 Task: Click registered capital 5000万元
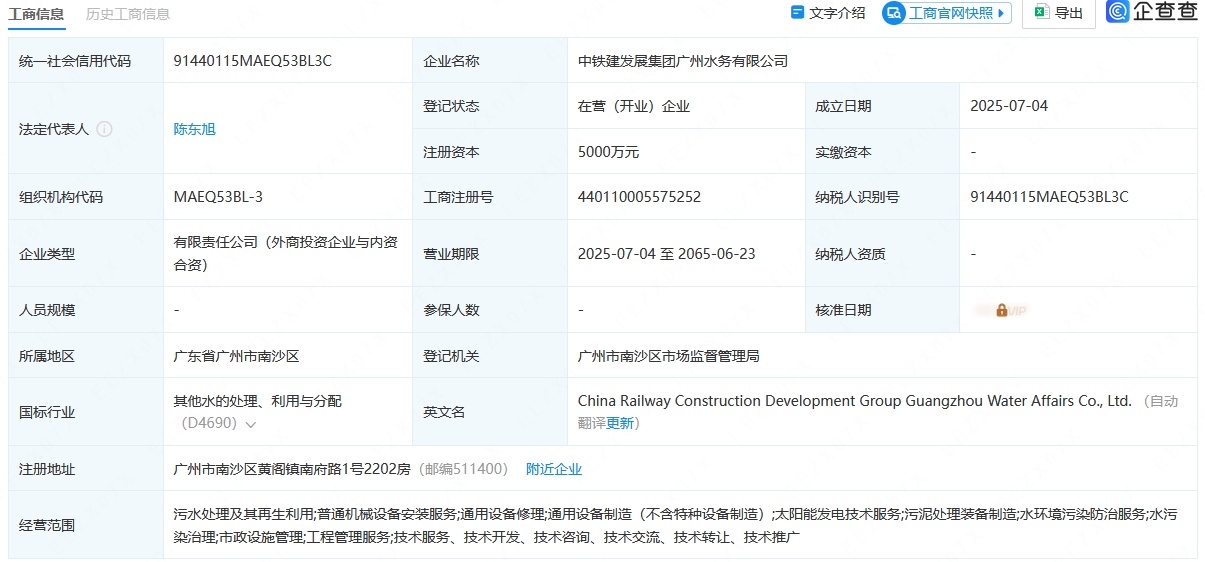(608, 152)
